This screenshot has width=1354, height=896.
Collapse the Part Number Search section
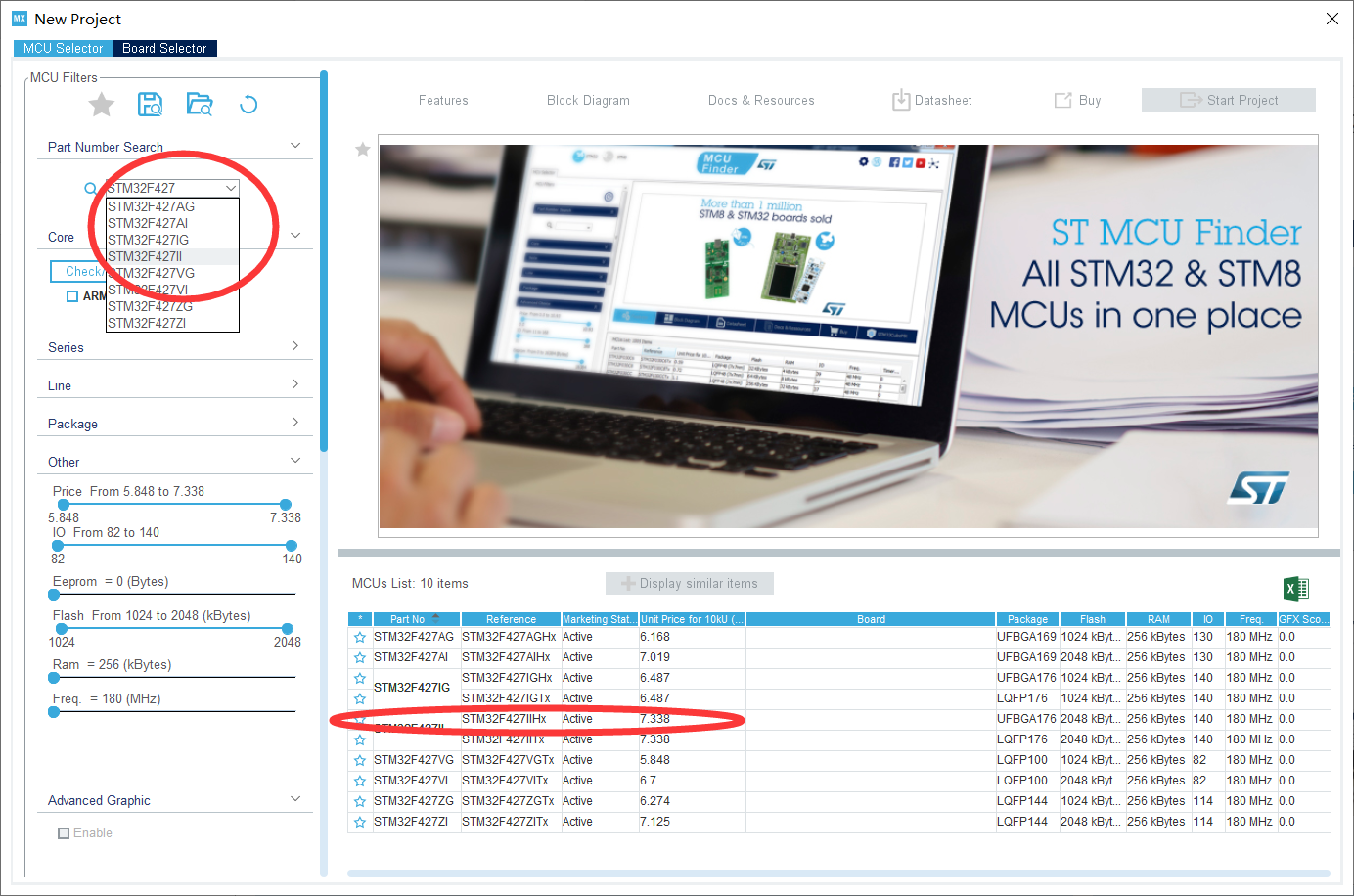(295, 146)
